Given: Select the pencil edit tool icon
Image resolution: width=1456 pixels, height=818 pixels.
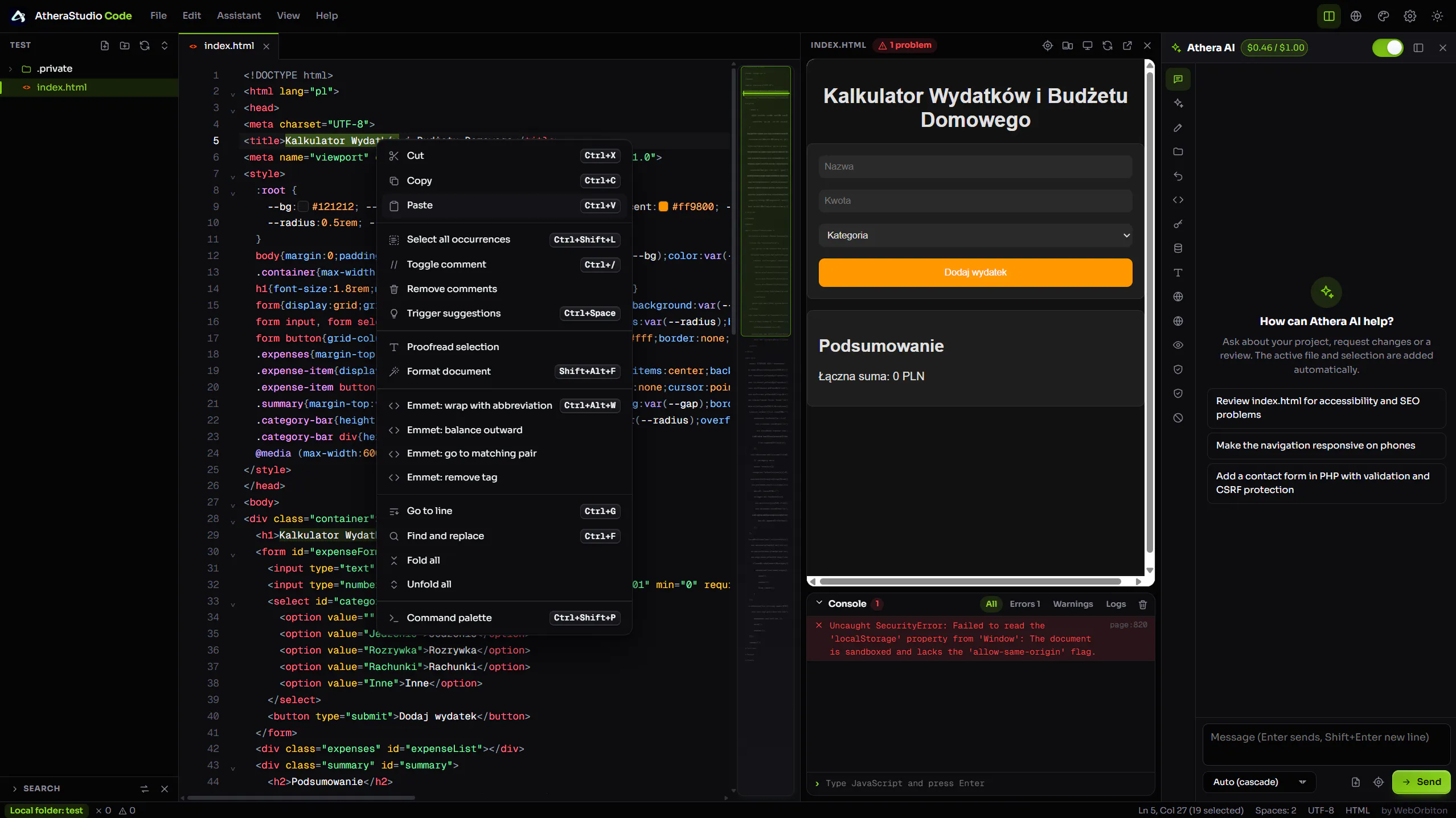Looking at the screenshot, I should (1178, 128).
